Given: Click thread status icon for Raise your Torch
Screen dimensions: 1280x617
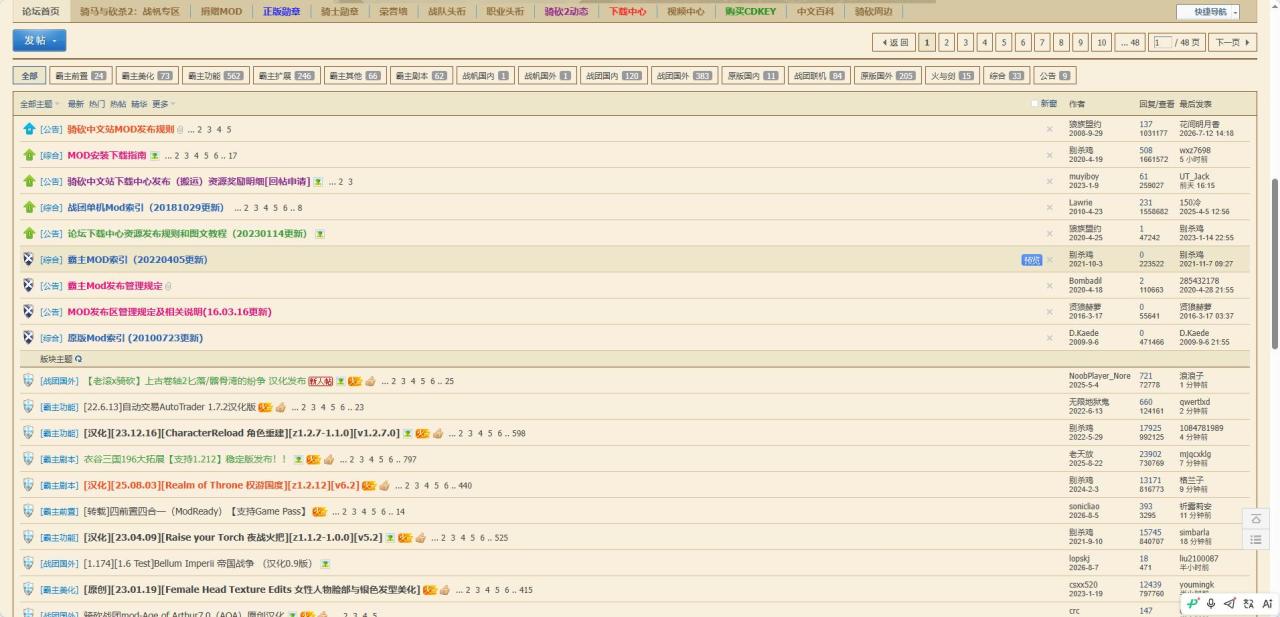Looking at the screenshot, I should [29, 537].
